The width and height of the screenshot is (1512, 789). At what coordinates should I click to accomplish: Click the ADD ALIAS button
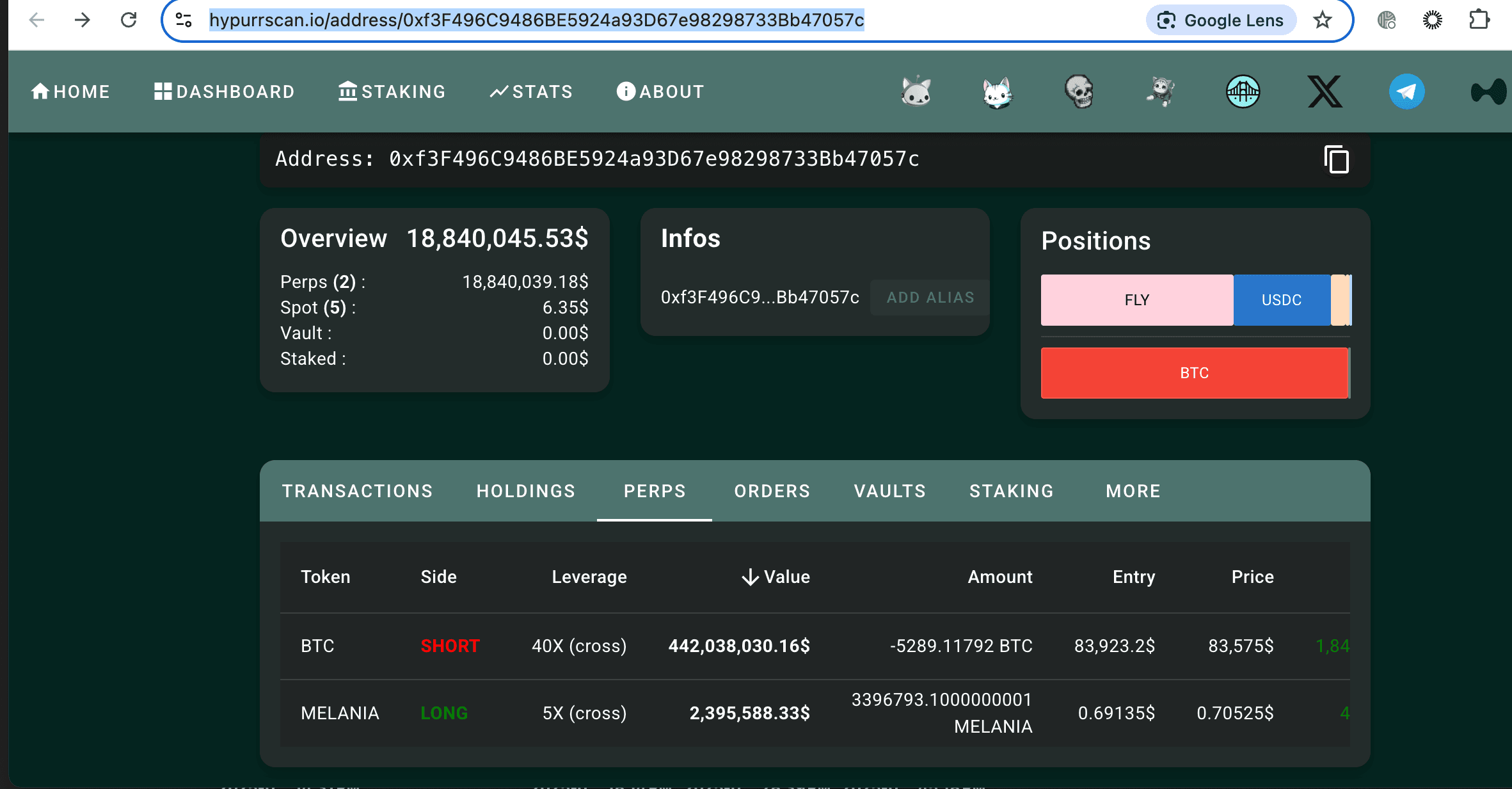[x=930, y=298]
